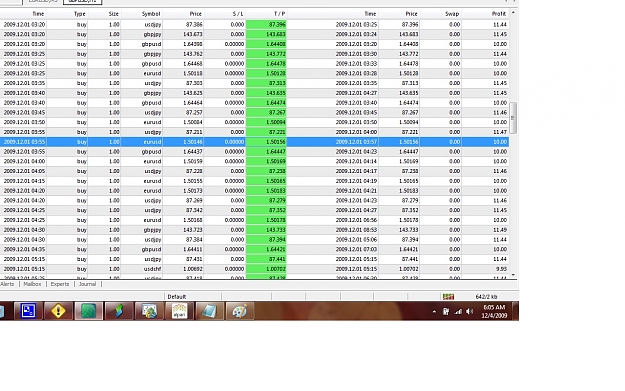625x391 pixels.
Task: Open the Paint palette taskbar icon
Action: pyautogui.click(x=240, y=311)
